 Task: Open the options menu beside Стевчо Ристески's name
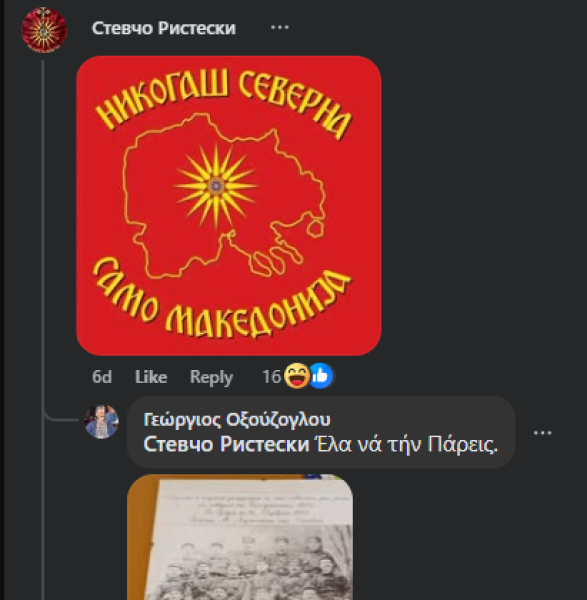coord(280,28)
